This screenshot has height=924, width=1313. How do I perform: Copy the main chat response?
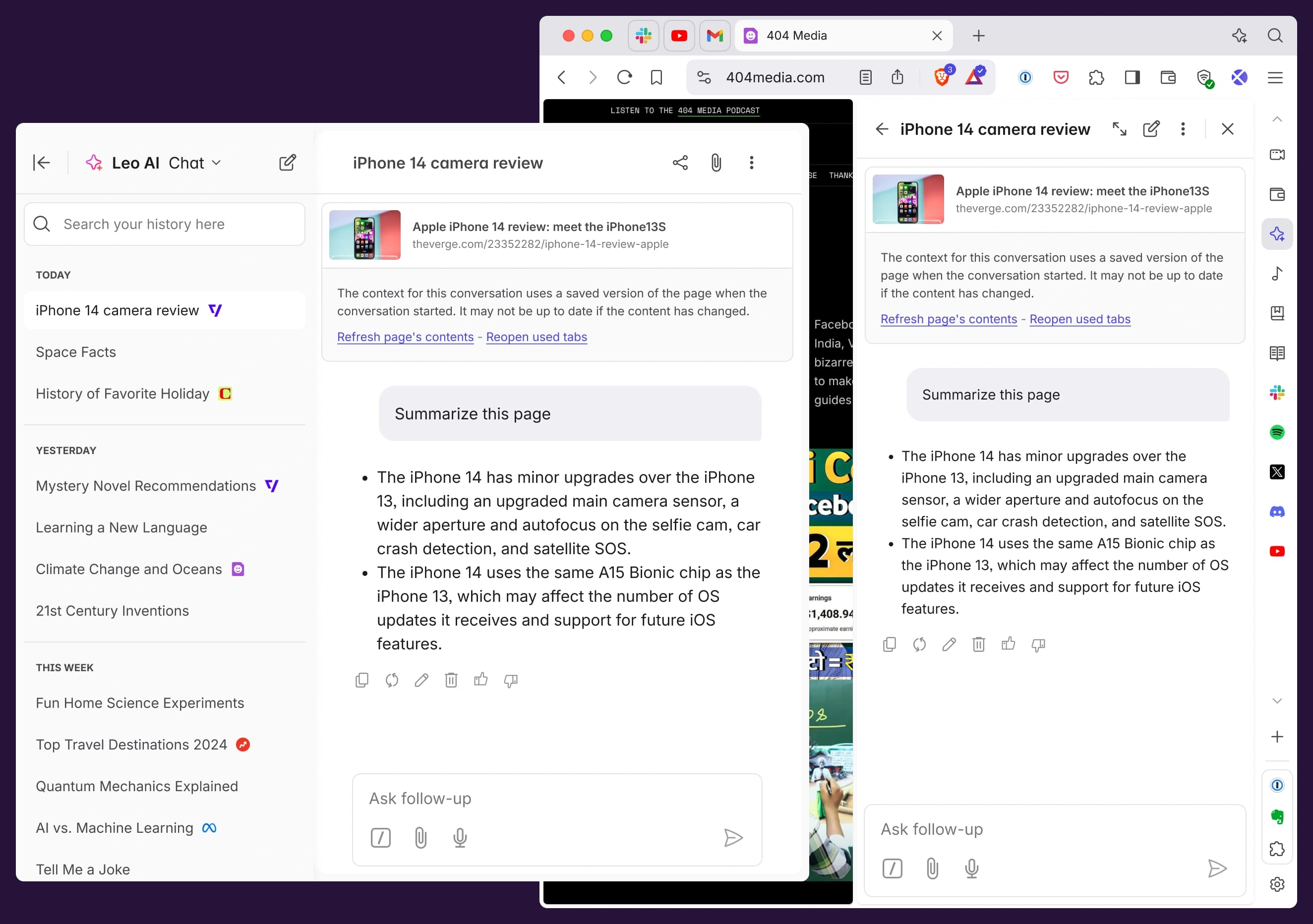click(x=361, y=680)
